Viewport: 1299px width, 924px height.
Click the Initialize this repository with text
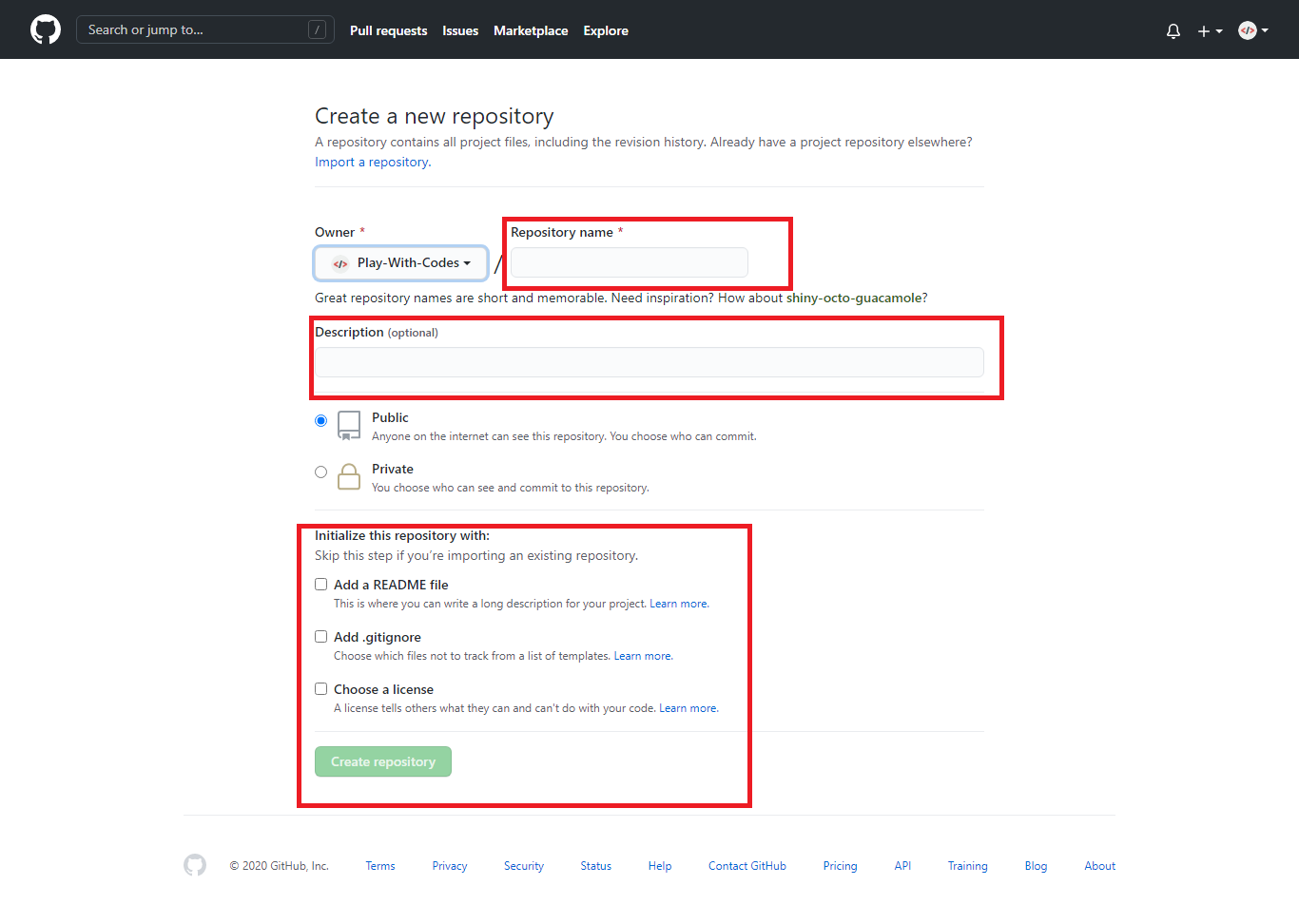coord(402,535)
